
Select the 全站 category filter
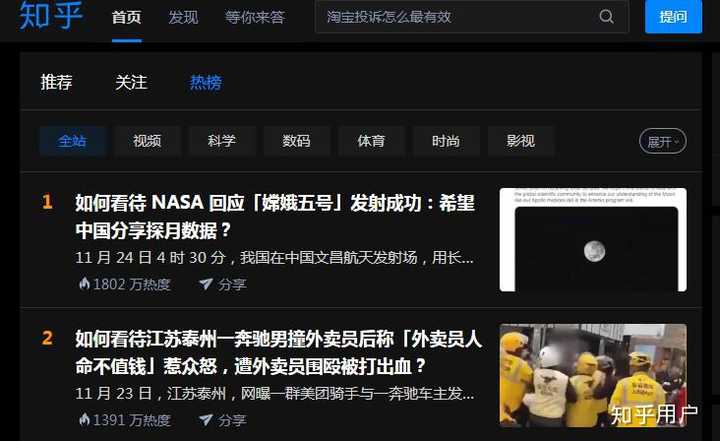(x=73, y=141)
